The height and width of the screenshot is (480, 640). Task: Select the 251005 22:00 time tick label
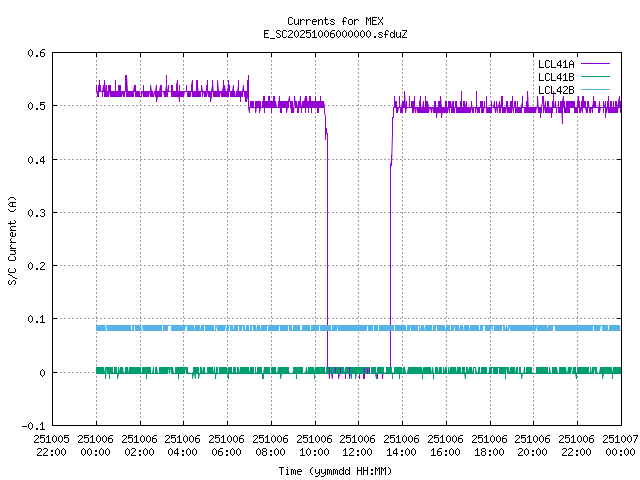pos(52,445)
